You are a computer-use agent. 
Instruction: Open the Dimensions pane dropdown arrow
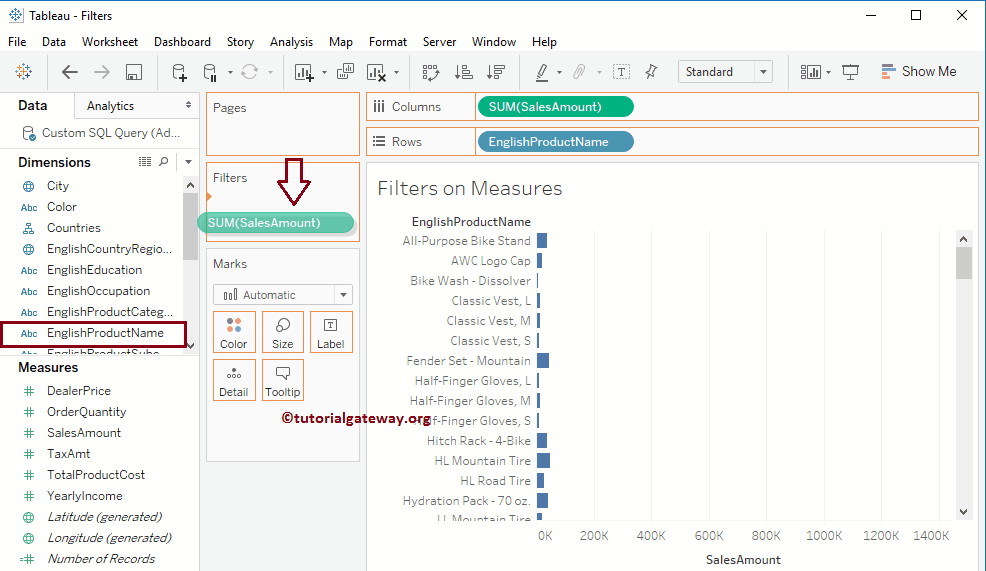pos(188,162)
